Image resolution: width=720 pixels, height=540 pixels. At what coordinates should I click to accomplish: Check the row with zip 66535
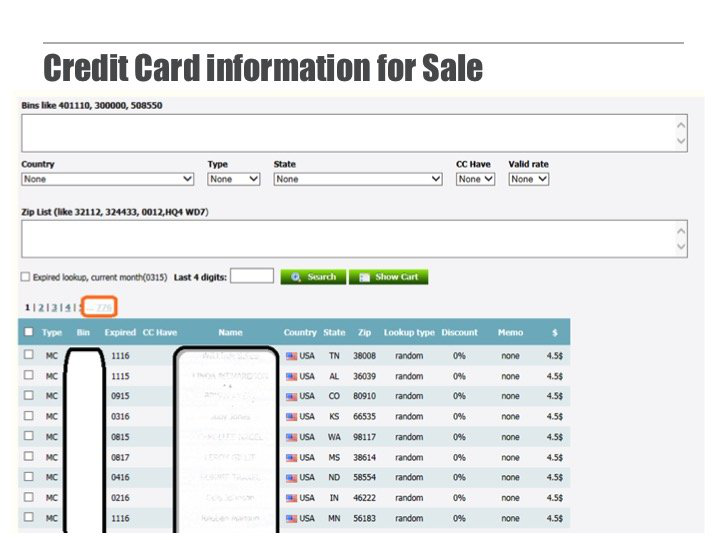[x=28, y=416]
